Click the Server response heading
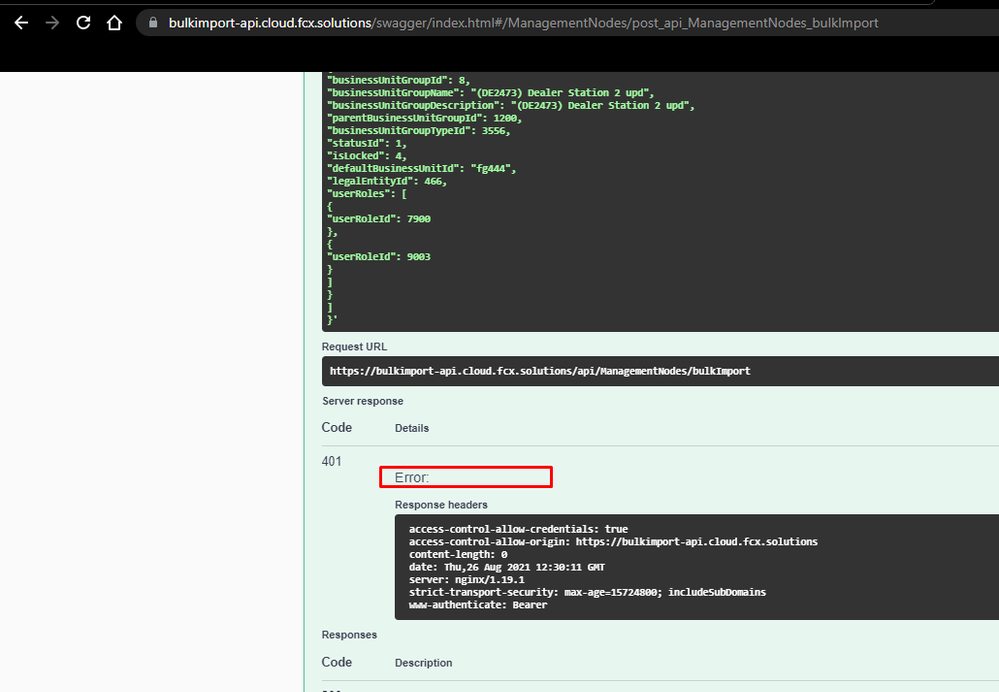The height and width of the screenshot is (692, 999). point(362,401)
